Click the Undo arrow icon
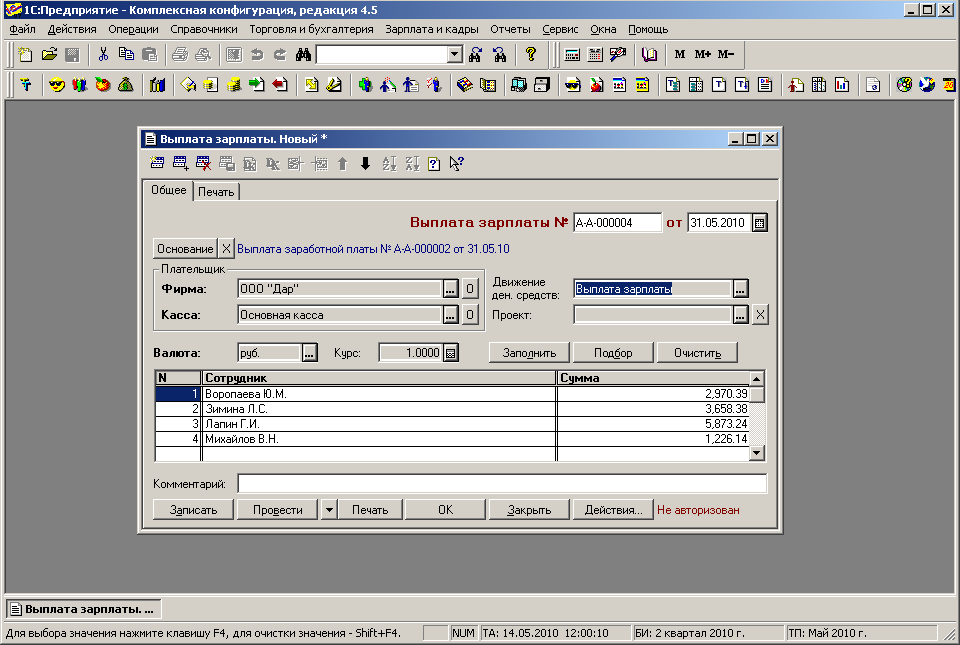The height and width of the screenshot is (645, 960). tap(257, 54)
